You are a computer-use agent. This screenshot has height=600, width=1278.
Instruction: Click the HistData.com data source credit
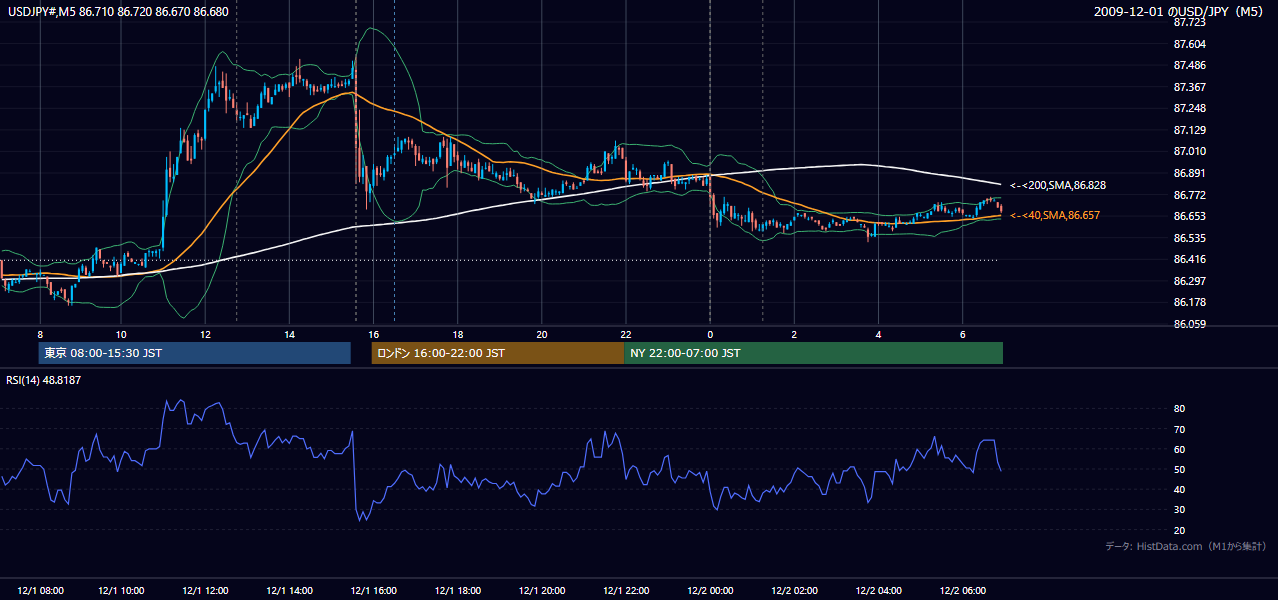click(x=1185, y=546)
